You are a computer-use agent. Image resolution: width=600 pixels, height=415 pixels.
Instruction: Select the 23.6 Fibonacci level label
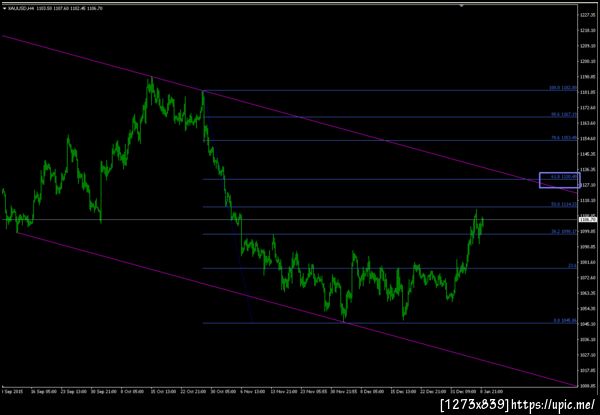tap(572, 265)
